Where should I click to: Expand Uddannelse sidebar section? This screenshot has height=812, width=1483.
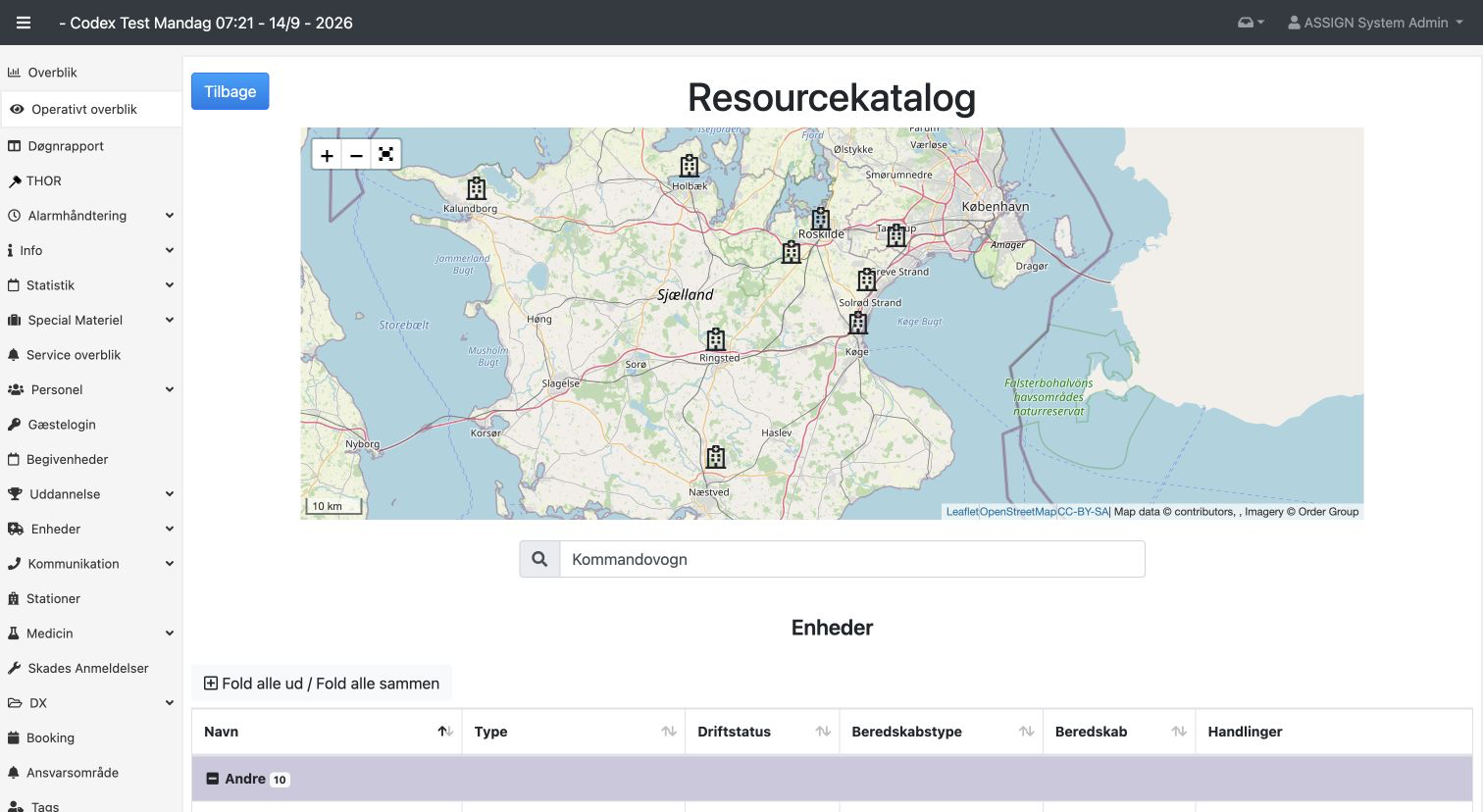point(91,494)
